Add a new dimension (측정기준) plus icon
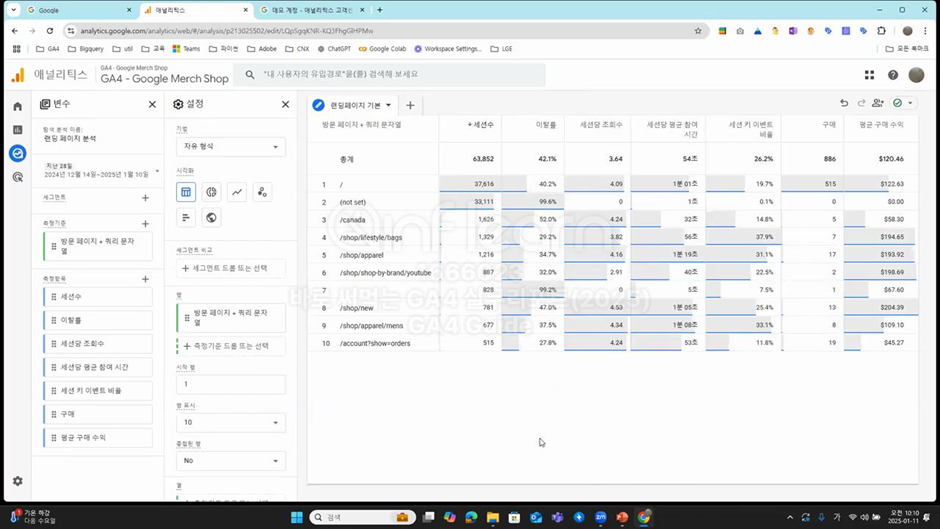 click(145, 224)
